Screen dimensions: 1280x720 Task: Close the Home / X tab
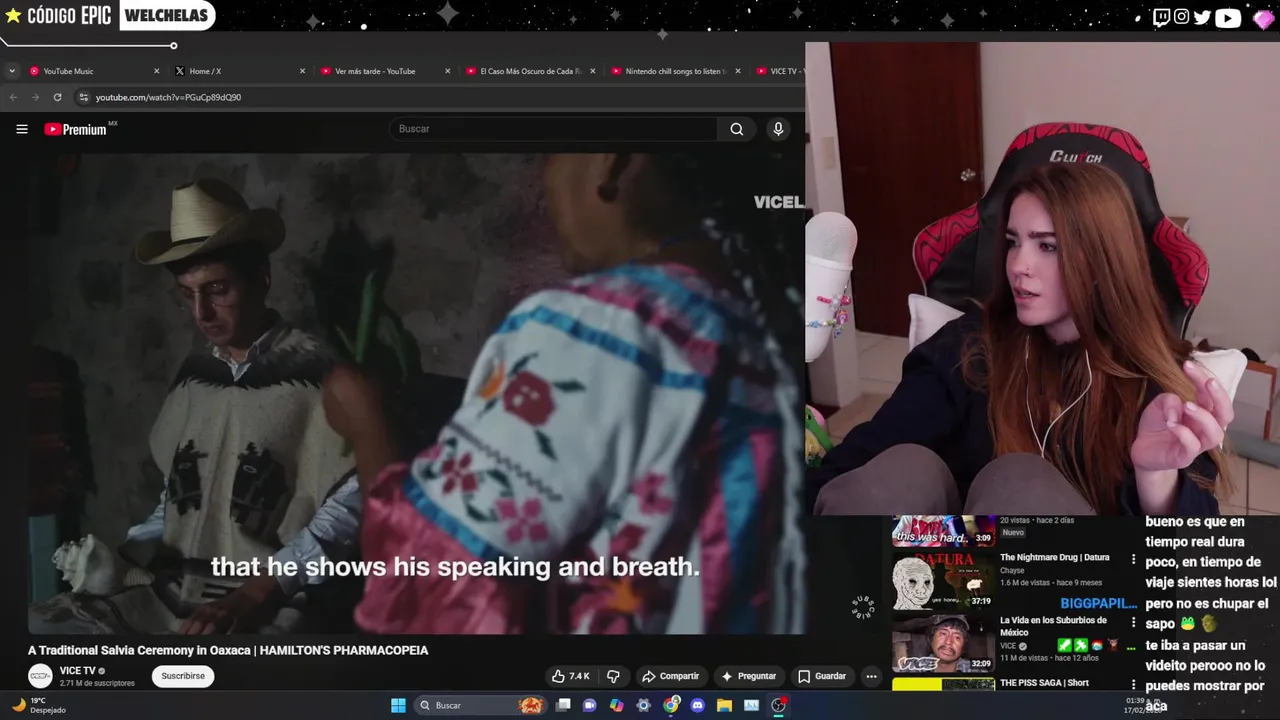pos(302,71)
